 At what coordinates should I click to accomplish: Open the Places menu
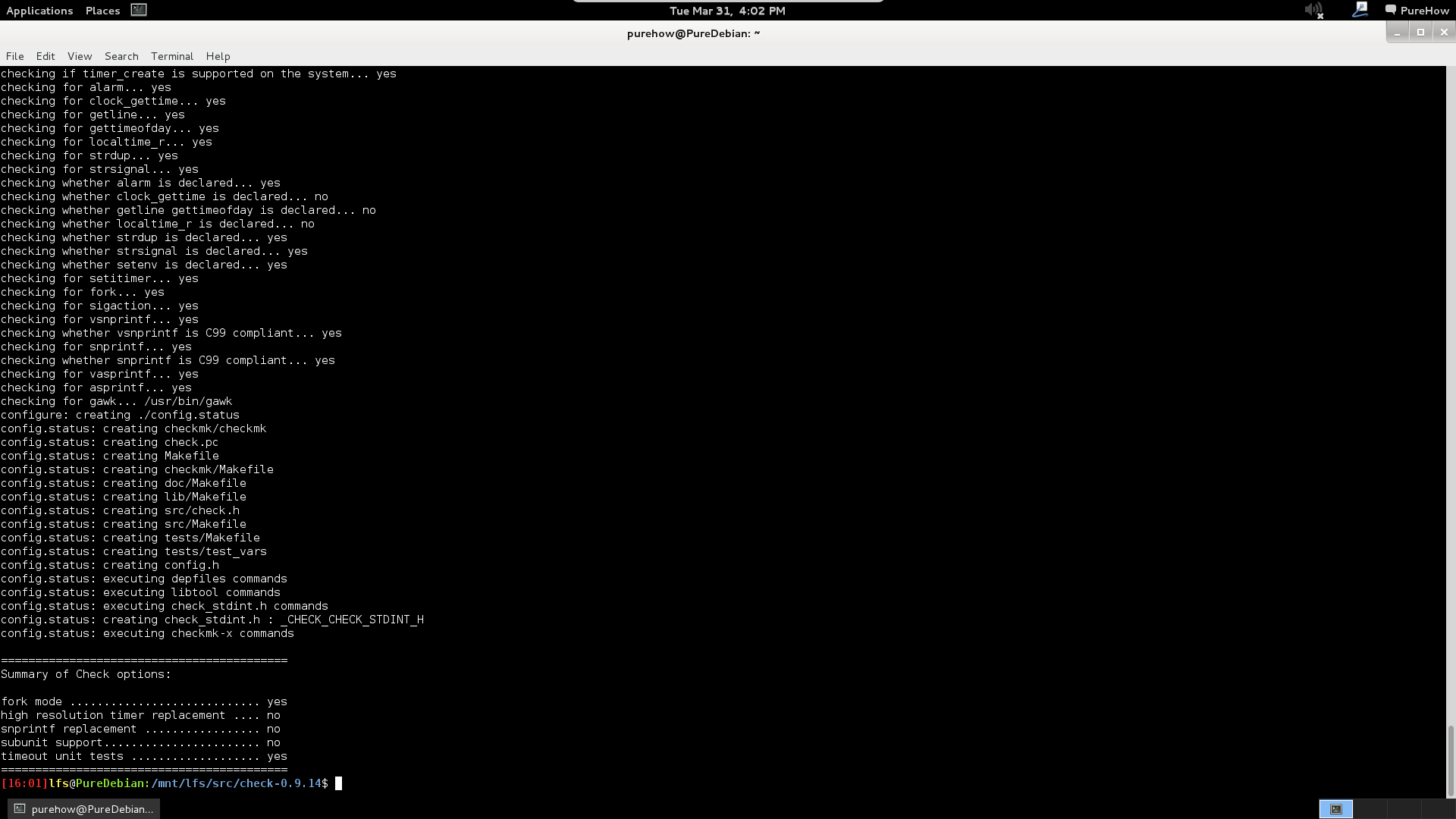(x=102, y=11)
